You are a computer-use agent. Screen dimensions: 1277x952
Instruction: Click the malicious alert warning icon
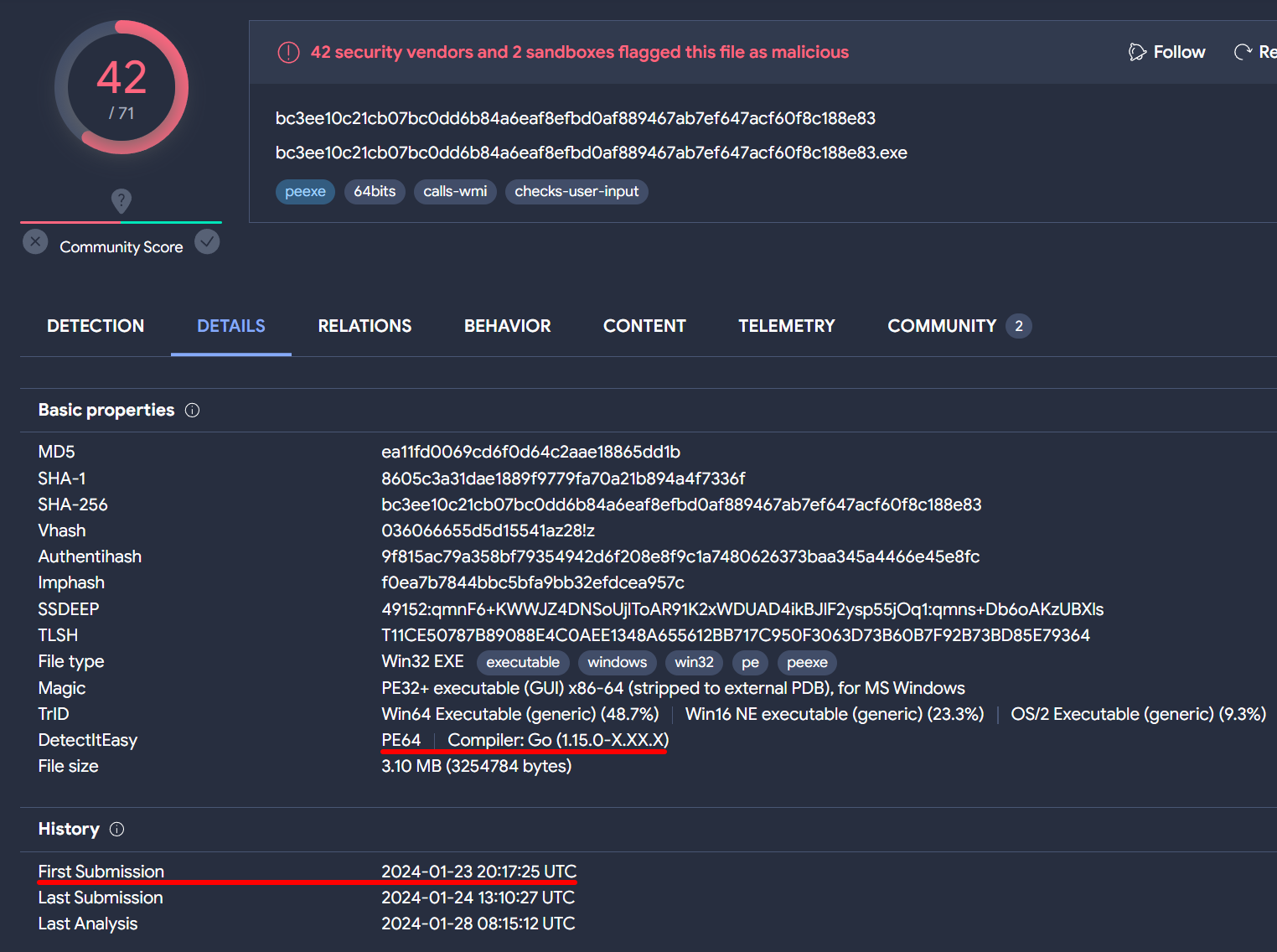pyautogui.click(x=288, y=53)
